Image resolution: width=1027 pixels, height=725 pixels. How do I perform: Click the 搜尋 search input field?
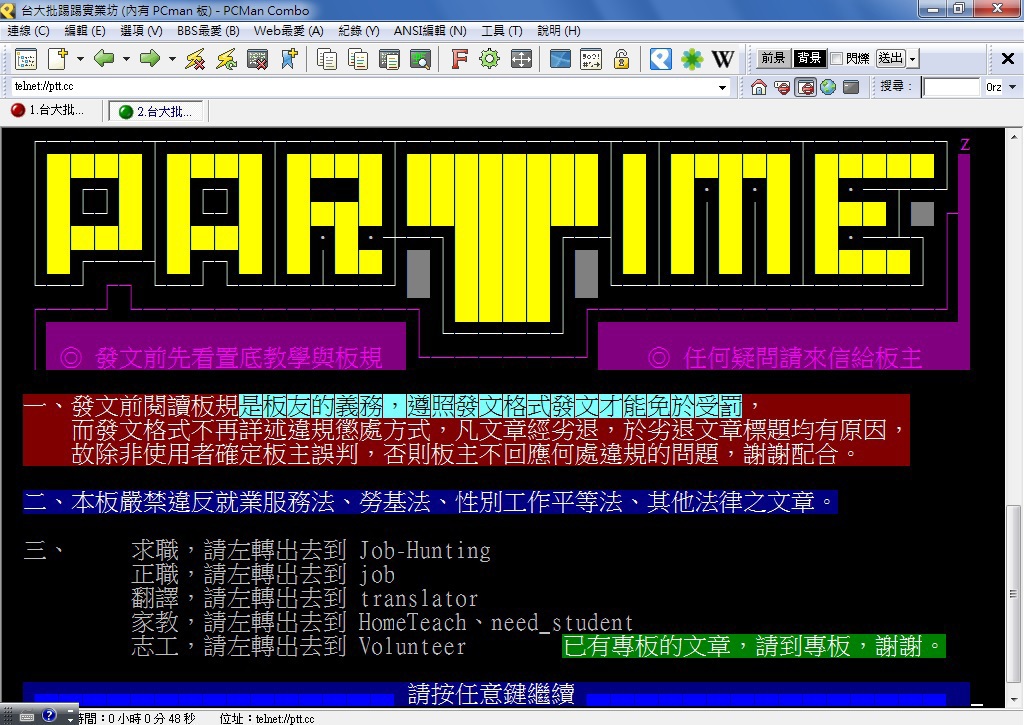[x=950, y=87]
